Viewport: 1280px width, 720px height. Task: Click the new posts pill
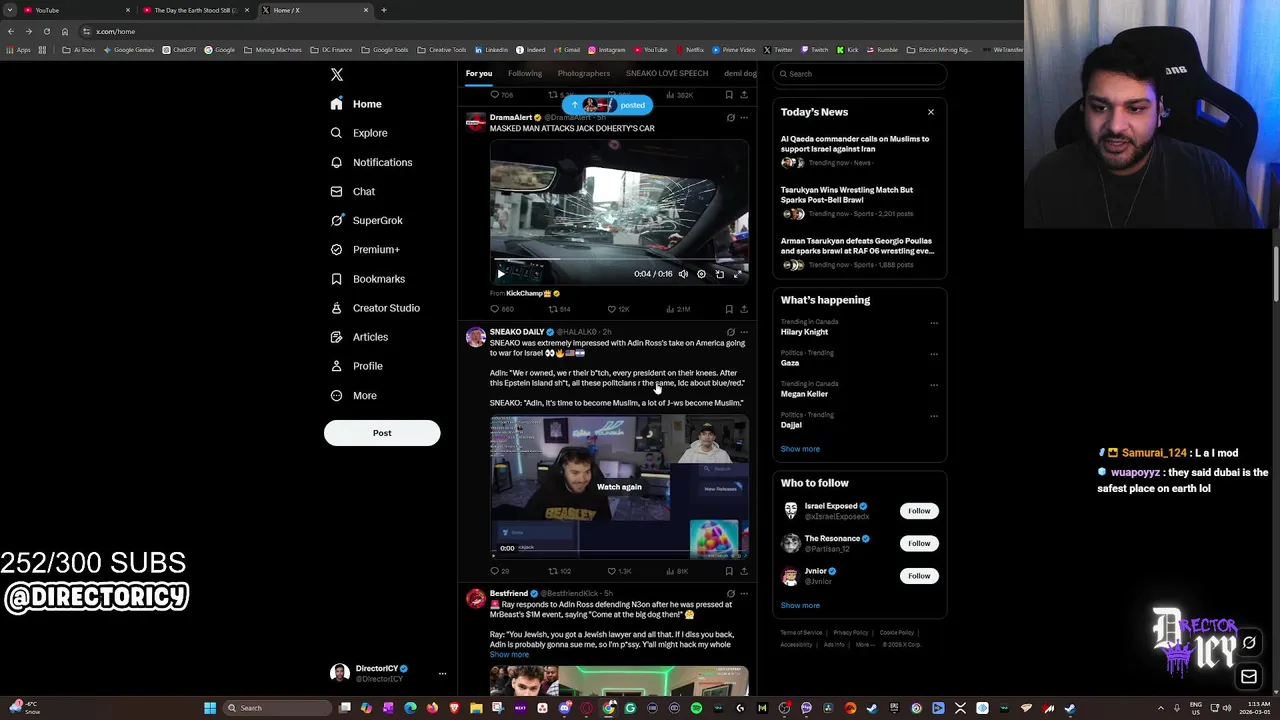tap(607, 105)
